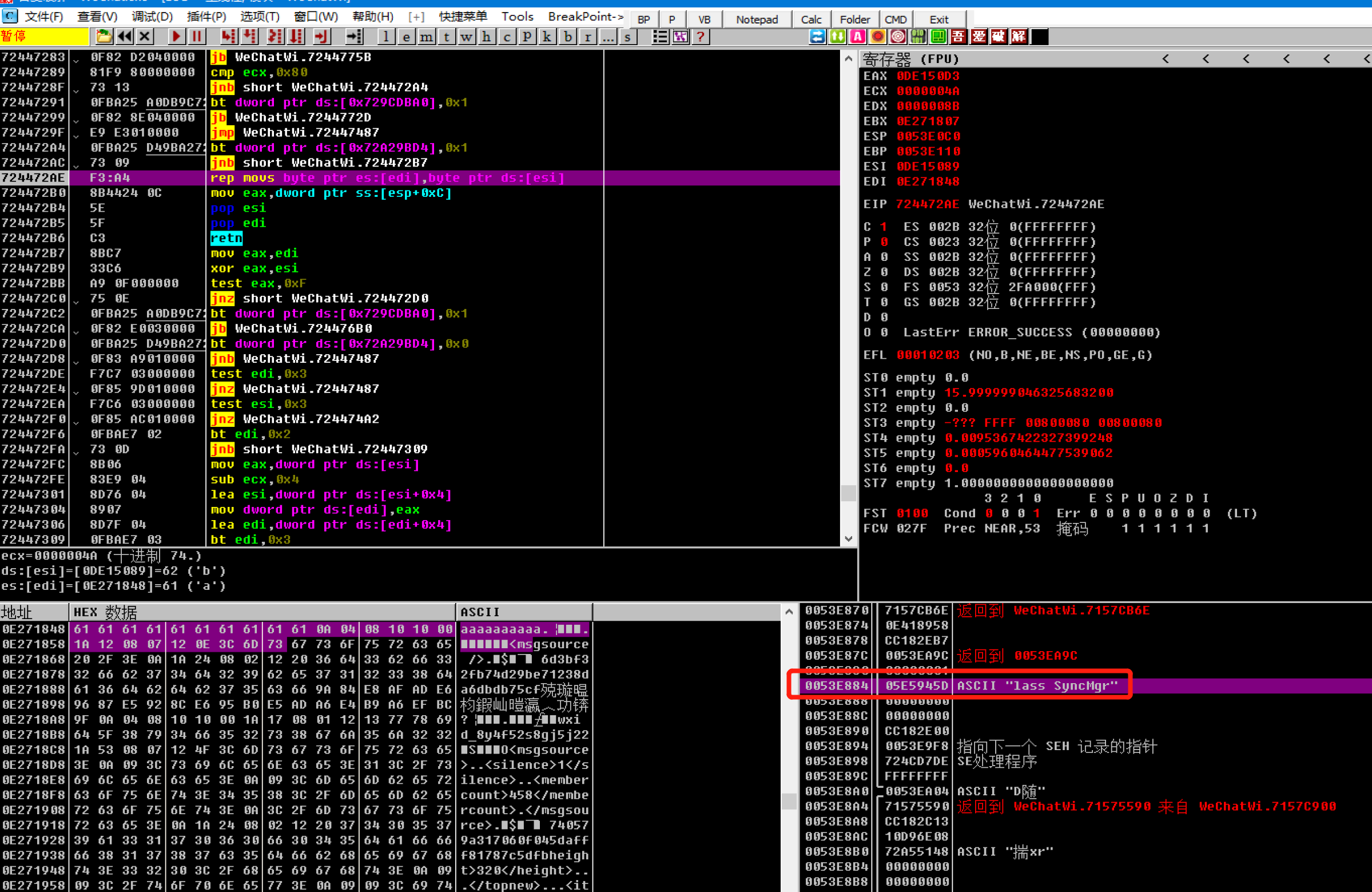The height and width of the screenshot is (892, 1372).
Task: Click the Step Into toolbar icon
Action: coord(228,36)
